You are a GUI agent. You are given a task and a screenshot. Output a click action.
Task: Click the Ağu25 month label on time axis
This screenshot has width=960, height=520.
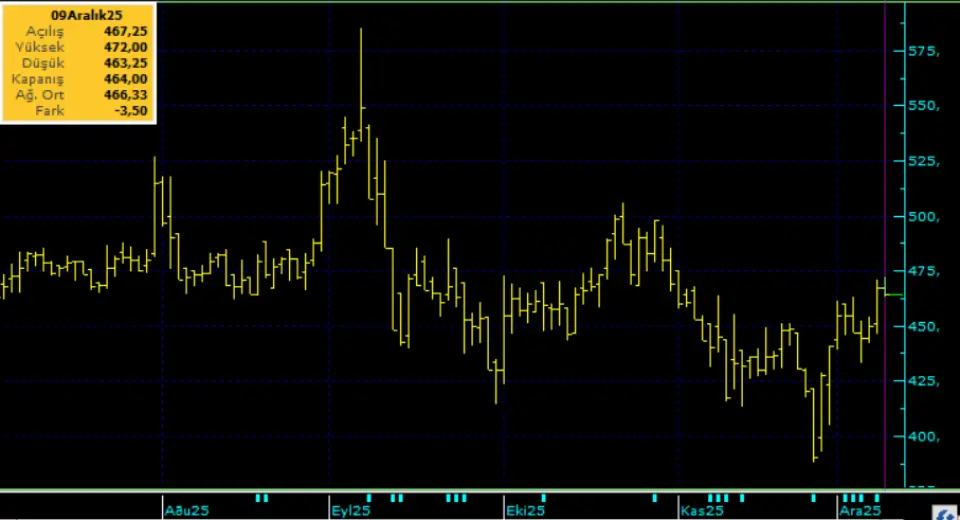tap(186, 511)
